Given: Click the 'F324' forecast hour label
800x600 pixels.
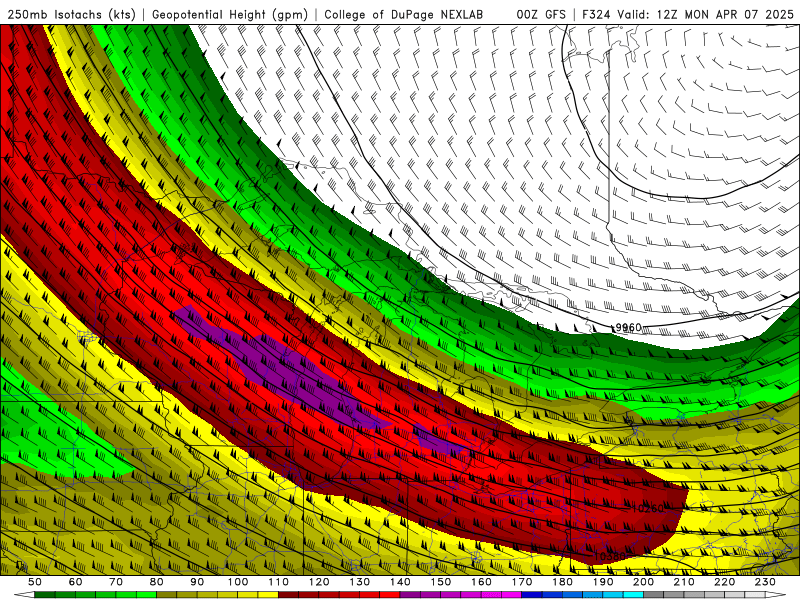Looking at the screenshot, I should point(596,14).
